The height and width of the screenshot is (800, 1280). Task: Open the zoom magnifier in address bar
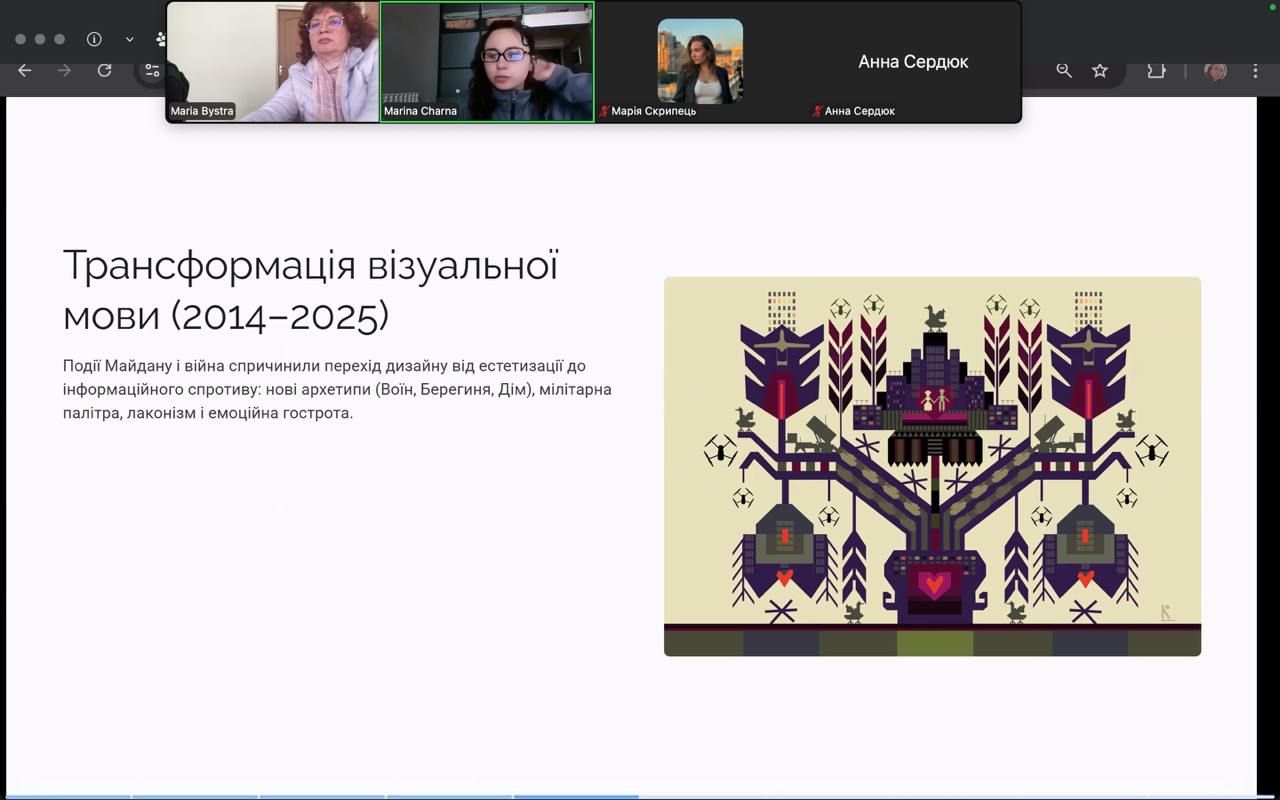point(1064,70)
